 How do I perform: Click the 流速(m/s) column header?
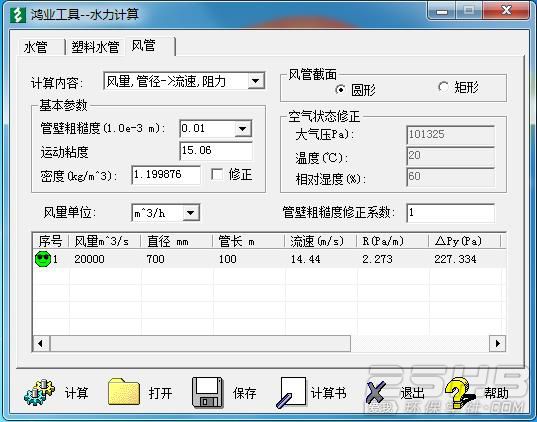(317, 241)
